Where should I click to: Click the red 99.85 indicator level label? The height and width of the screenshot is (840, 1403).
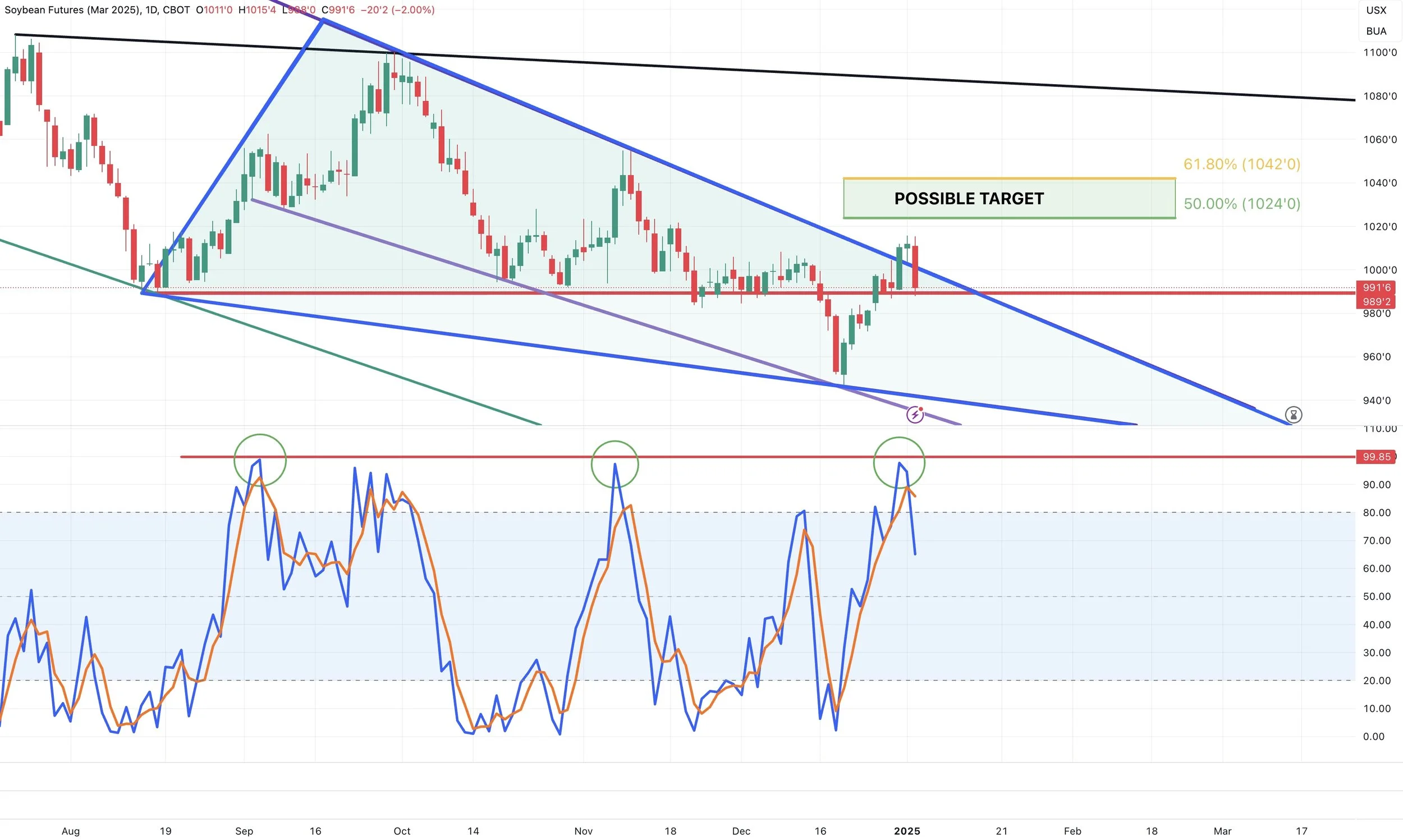click(1376, 457)
